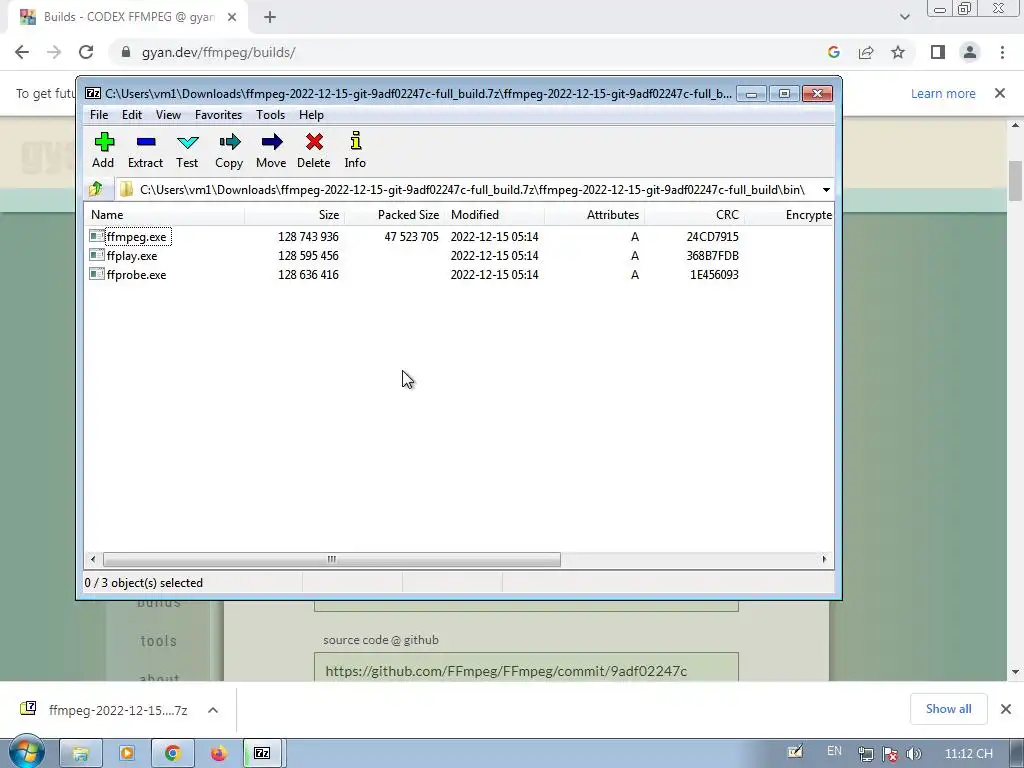Click the ffprobe.exe file icon

[97, 274]
